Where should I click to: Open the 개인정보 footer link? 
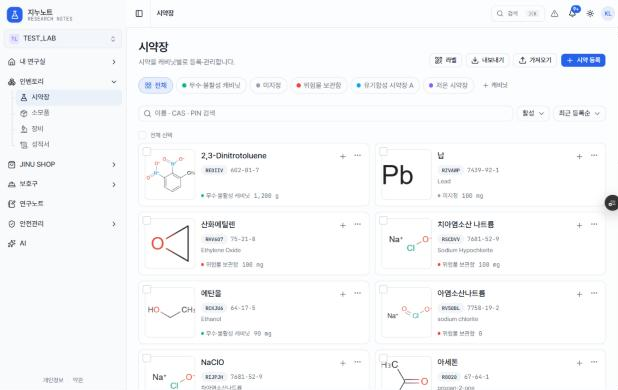tap(53, 380)
